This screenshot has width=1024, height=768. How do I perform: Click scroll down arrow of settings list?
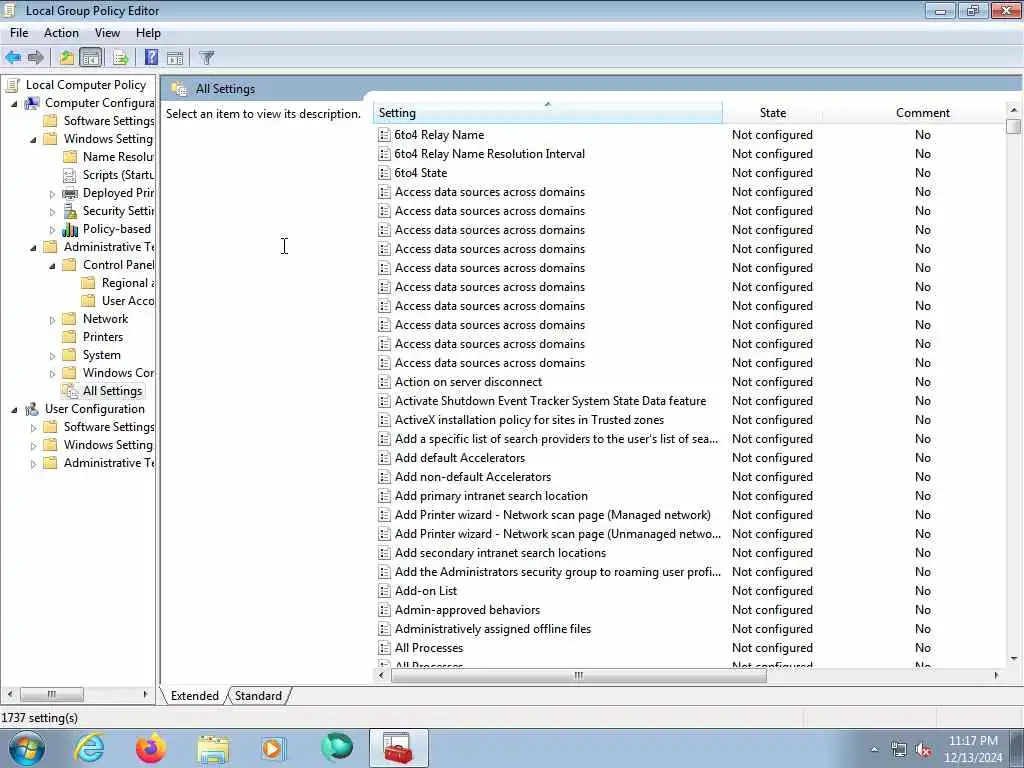click(1014, 659)
